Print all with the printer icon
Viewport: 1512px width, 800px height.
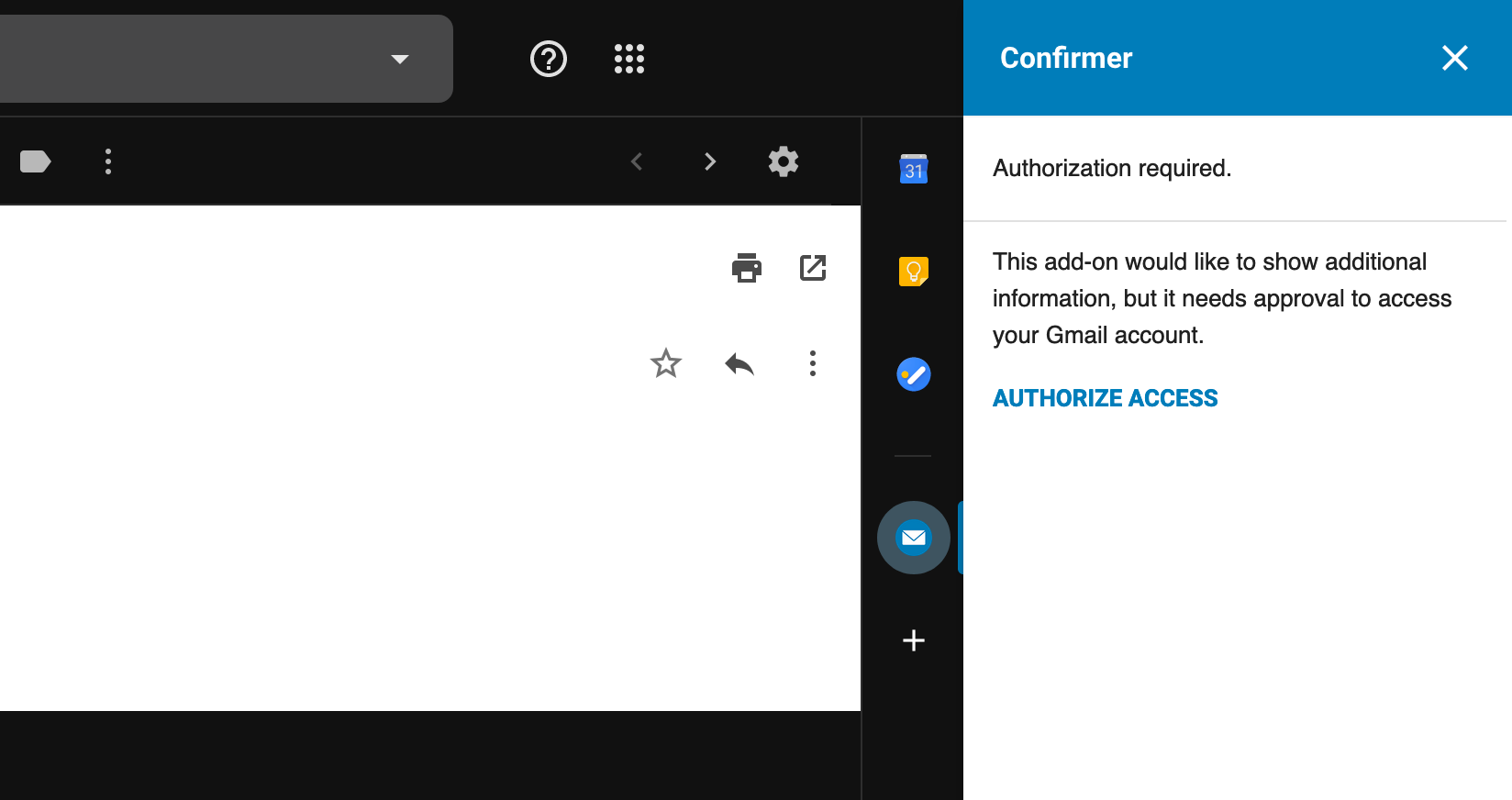[x=747, y=268]
